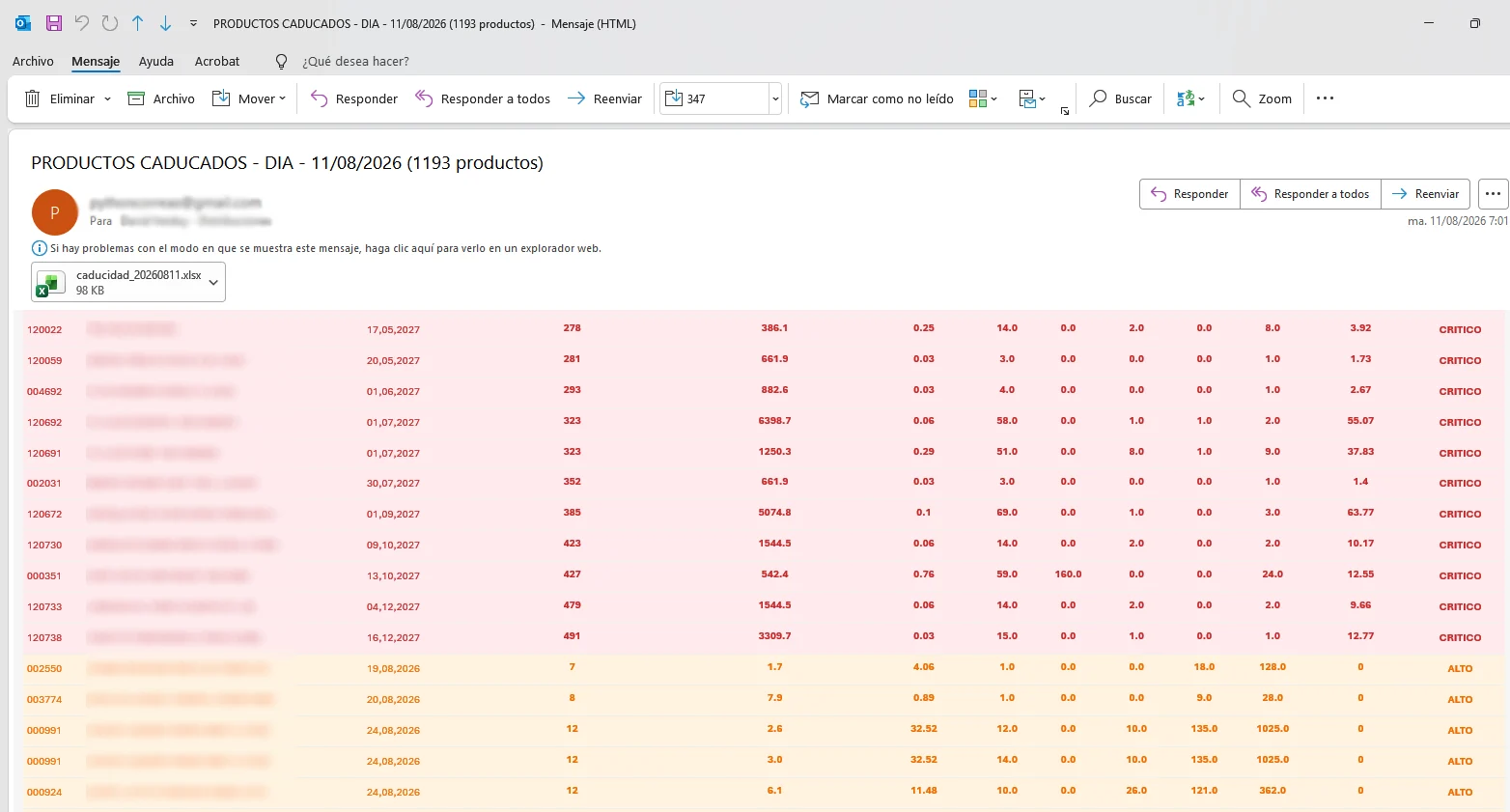Click value 6398.7 in row 120692
This screenshot has width=1510, height=812.
click(774, 421)
